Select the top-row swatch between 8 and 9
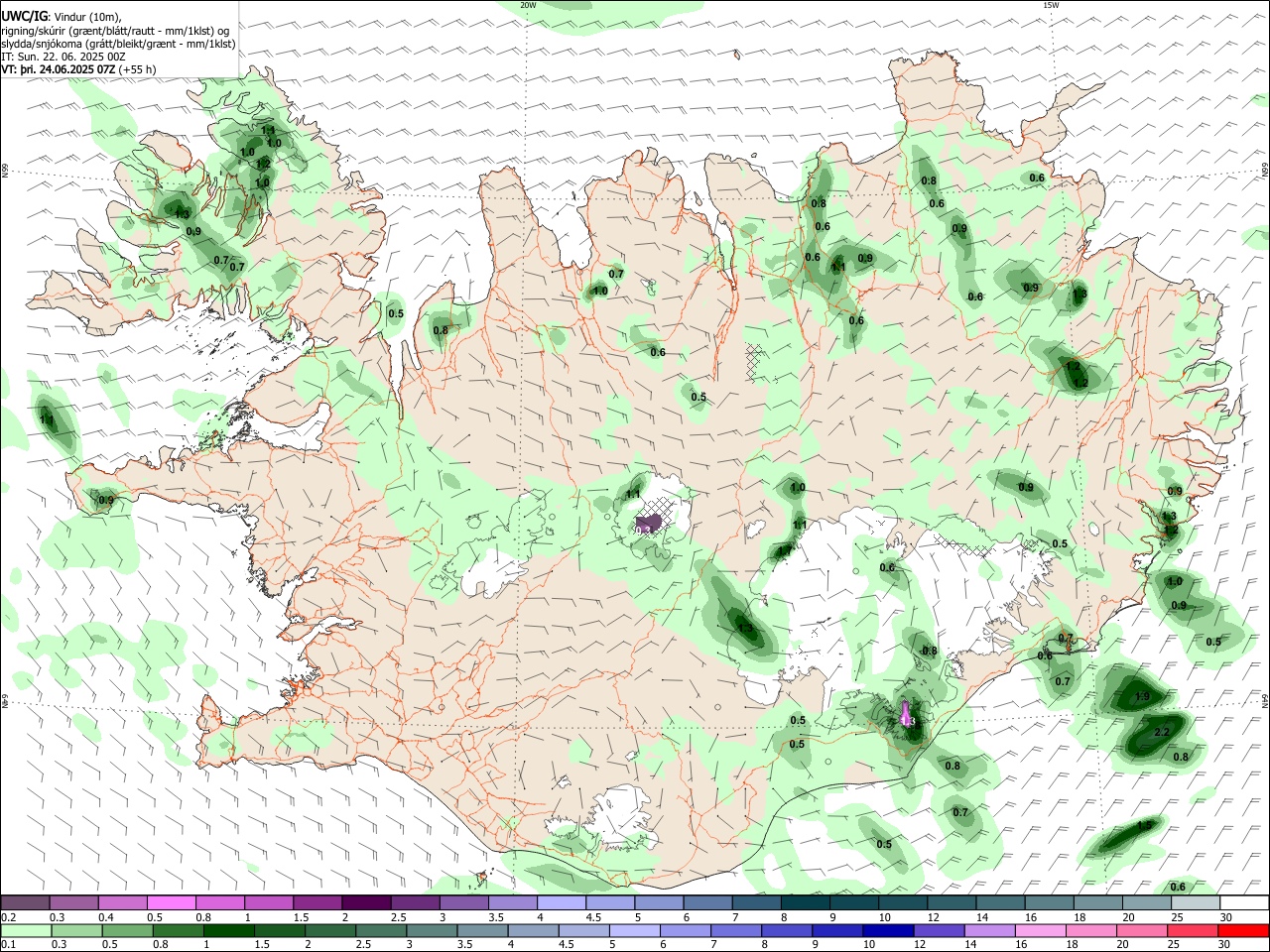Viewport: 1270px width, 952px height. pos(804,903)
